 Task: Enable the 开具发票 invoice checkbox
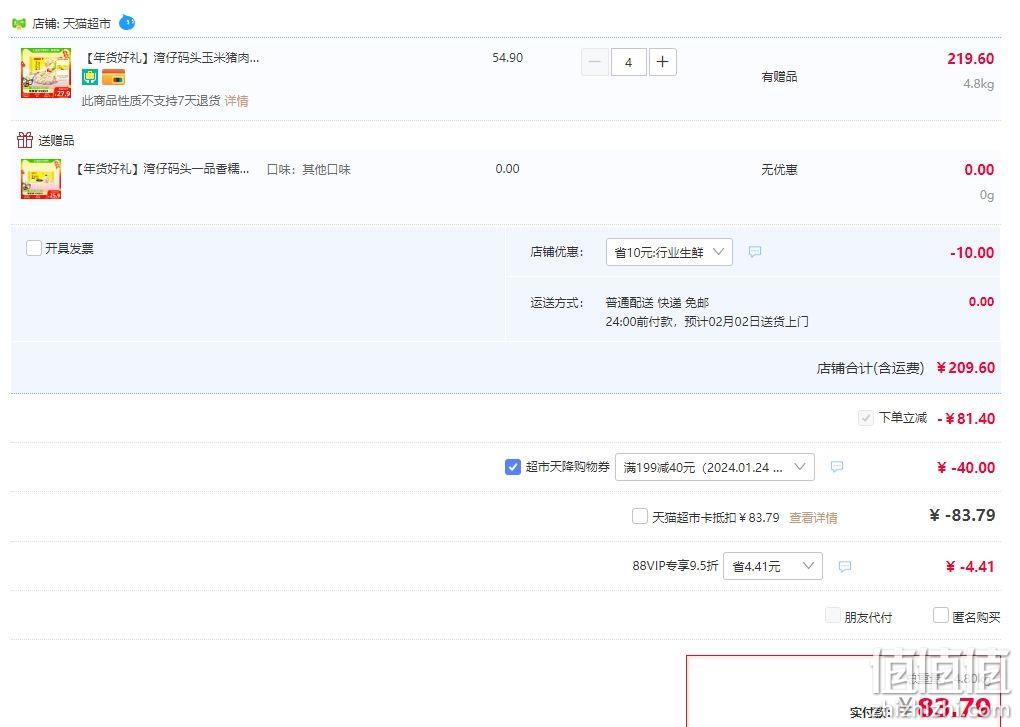coord(34,248)
